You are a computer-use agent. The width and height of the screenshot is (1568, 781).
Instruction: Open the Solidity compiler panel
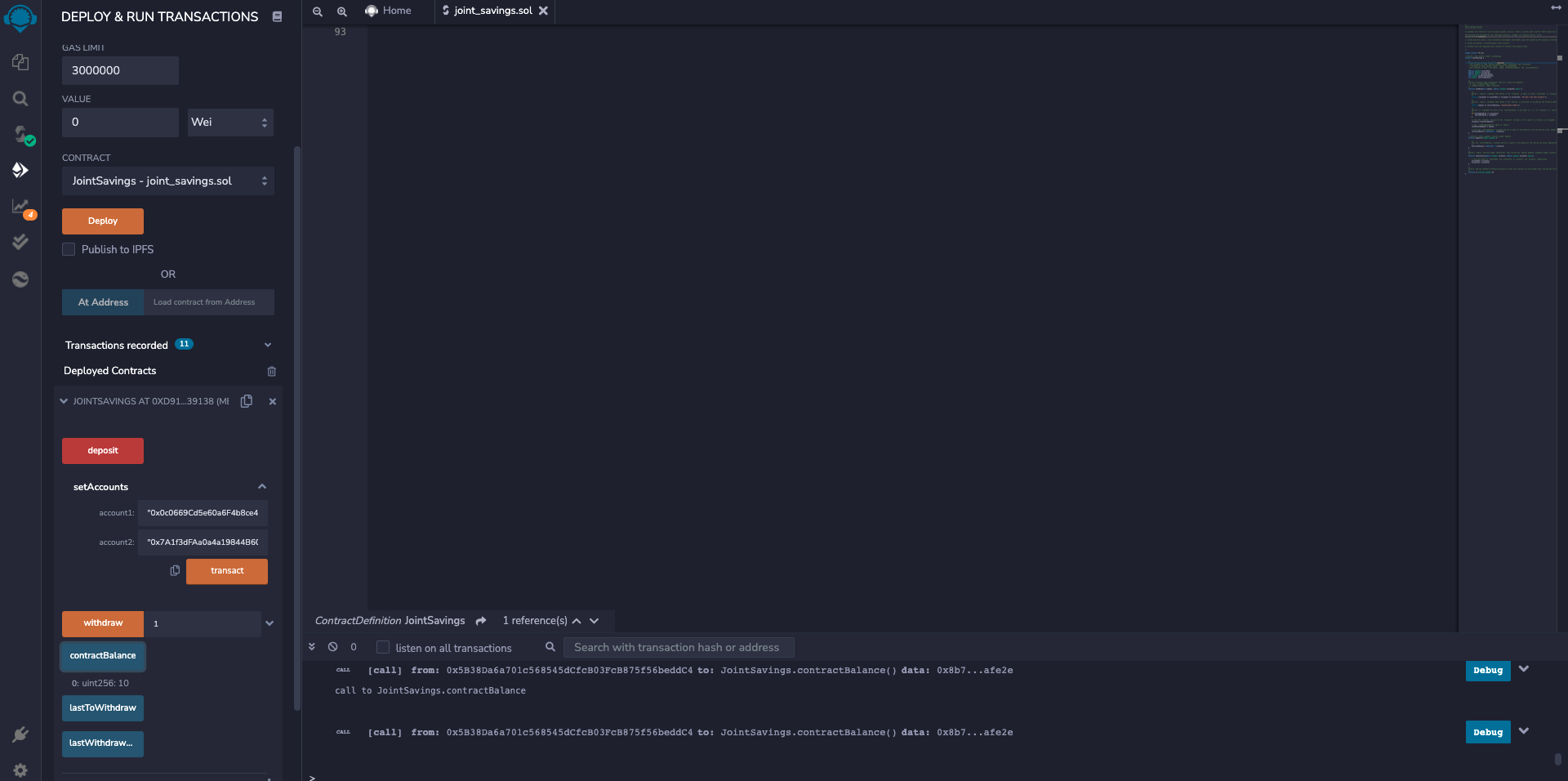(x=20, y=136)
